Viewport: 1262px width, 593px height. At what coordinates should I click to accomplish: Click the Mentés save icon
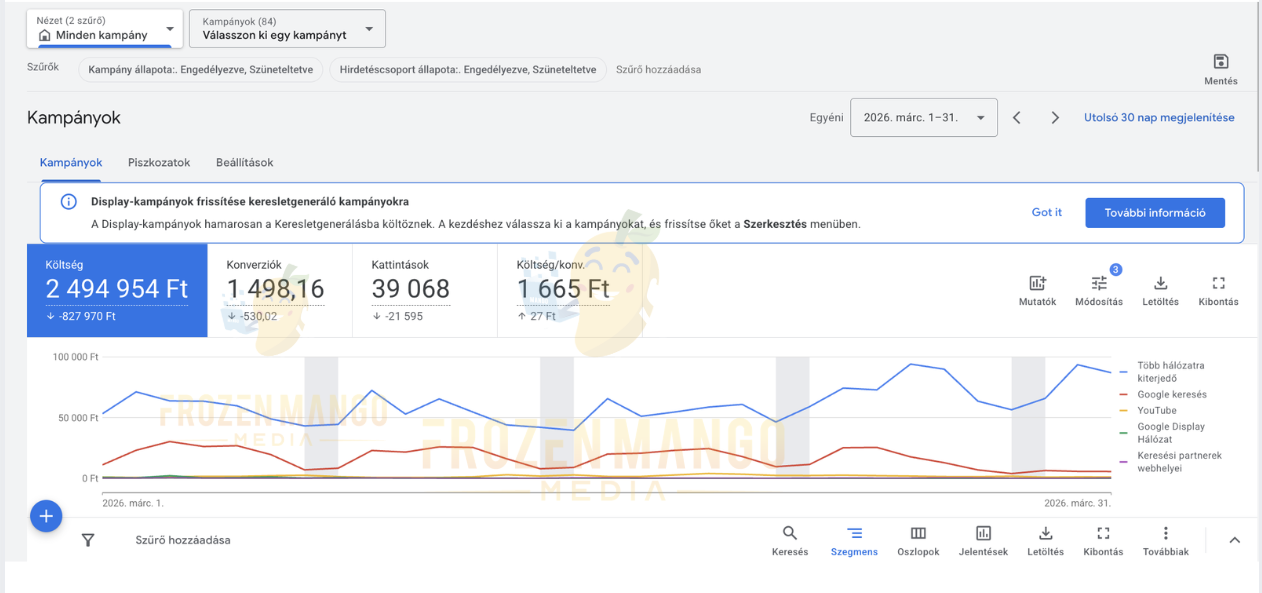click(x=1220, y=62)
